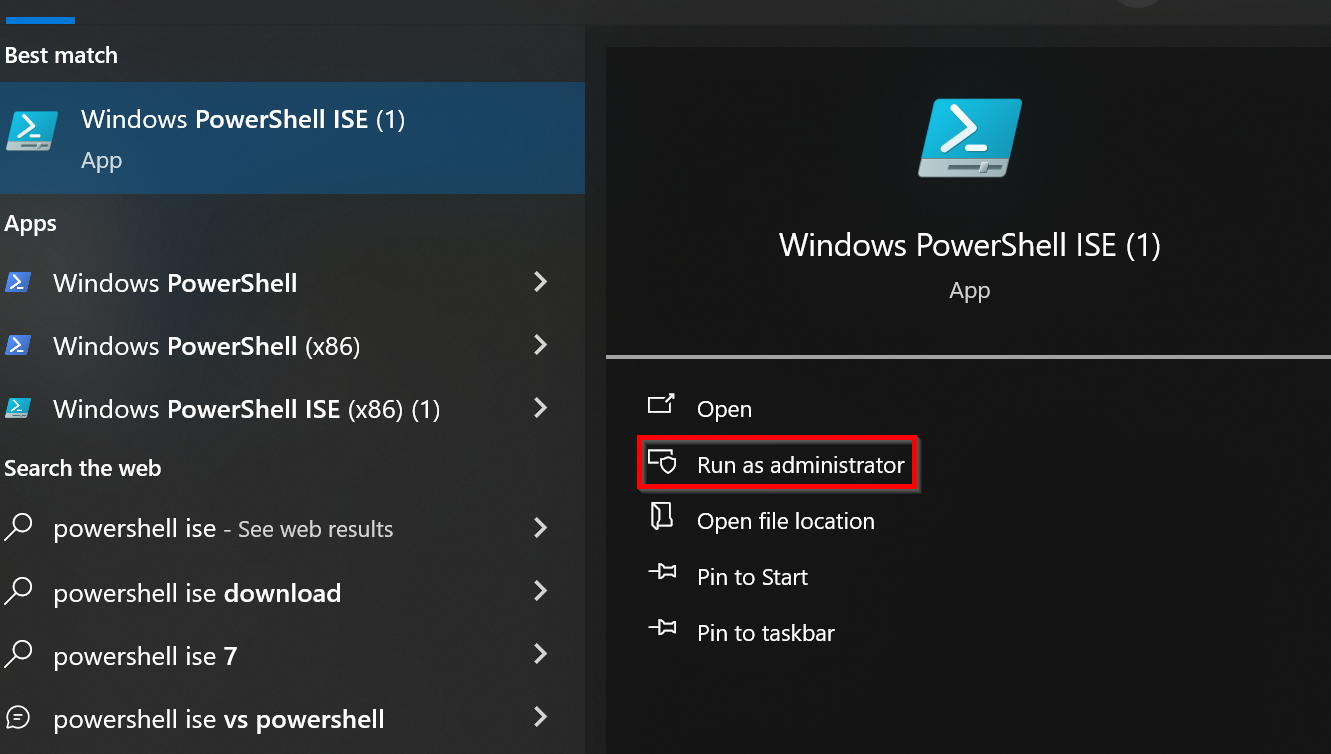Choose Open file location
This screenshot has height=754, width=1331.
coord(786,520)
